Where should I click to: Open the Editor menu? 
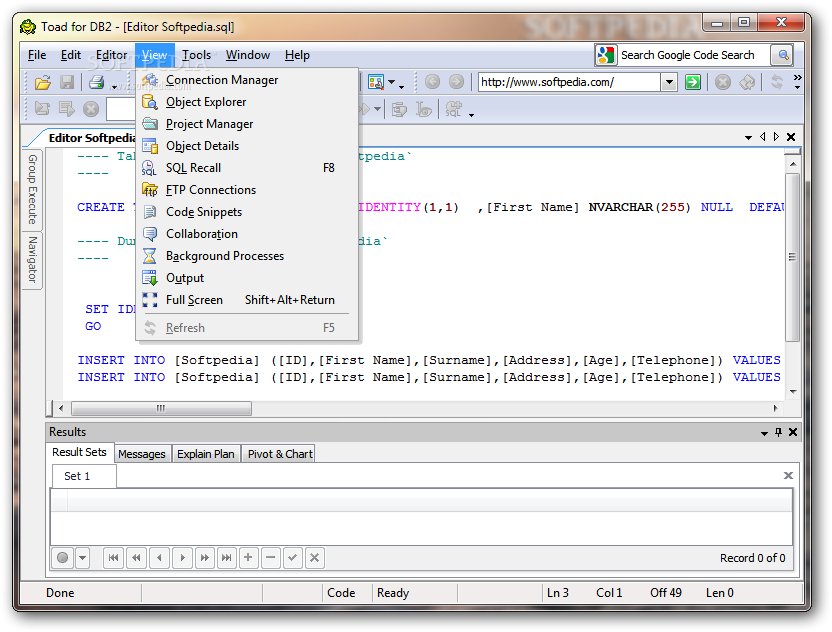[x=111, y=55]
